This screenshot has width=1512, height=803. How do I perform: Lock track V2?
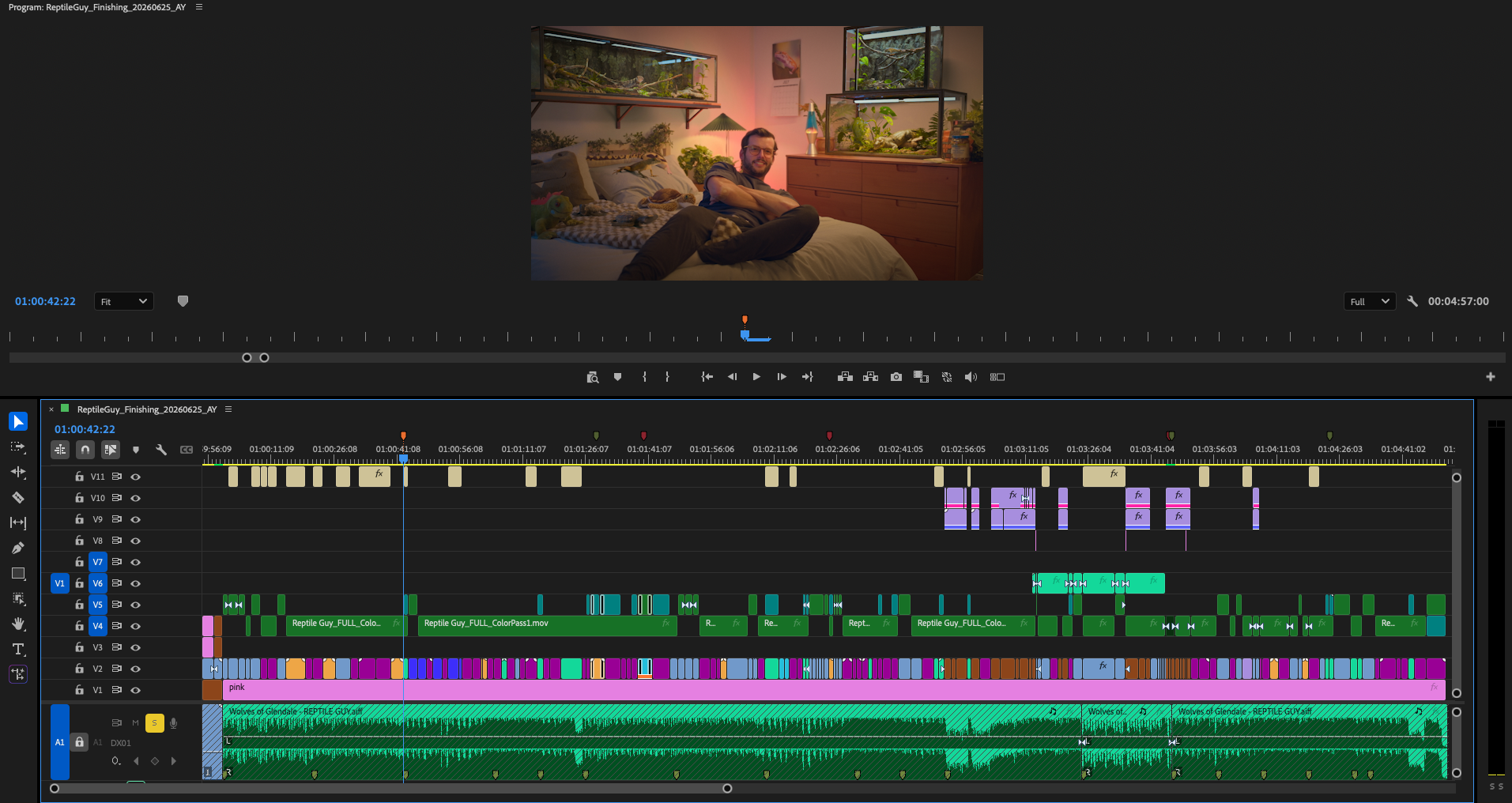[79, 669]
